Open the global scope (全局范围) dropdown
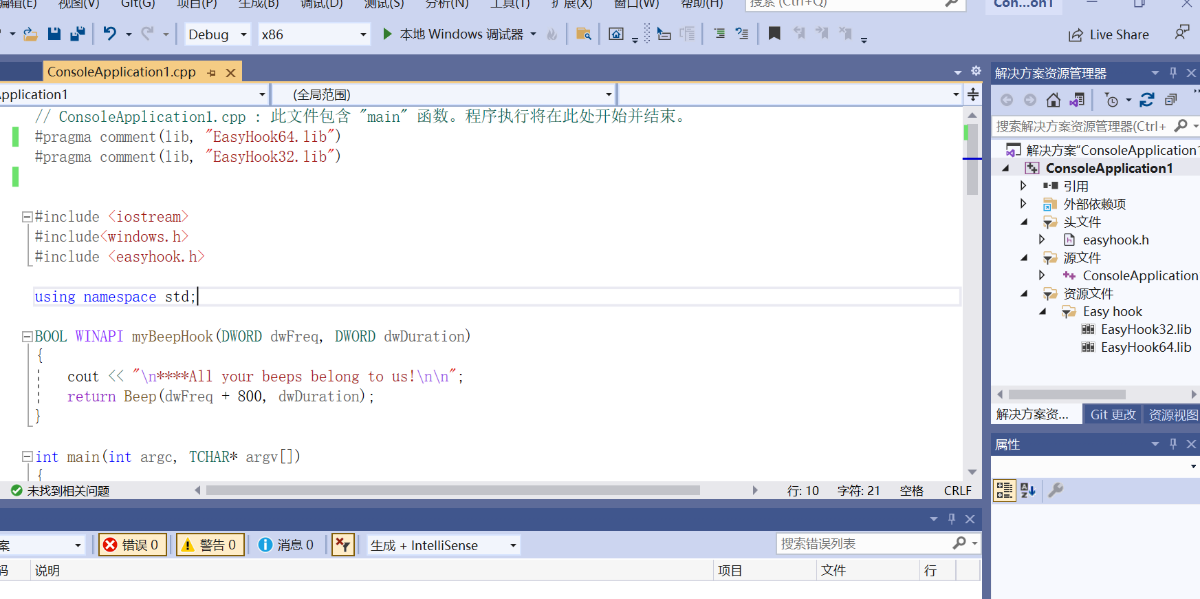 coord(443,94)
